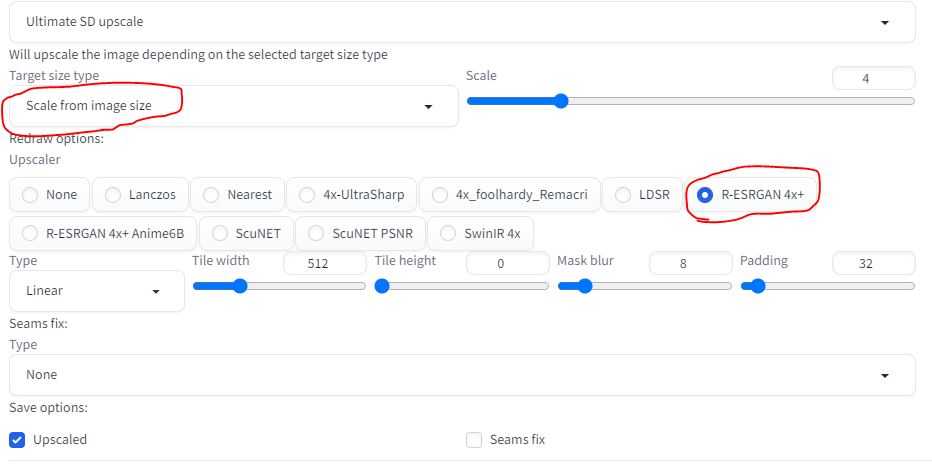The width and height of the screenshot is (932, 474).
Task: Click the "Will upscale the image" description text
Action: tap(199, 55)
